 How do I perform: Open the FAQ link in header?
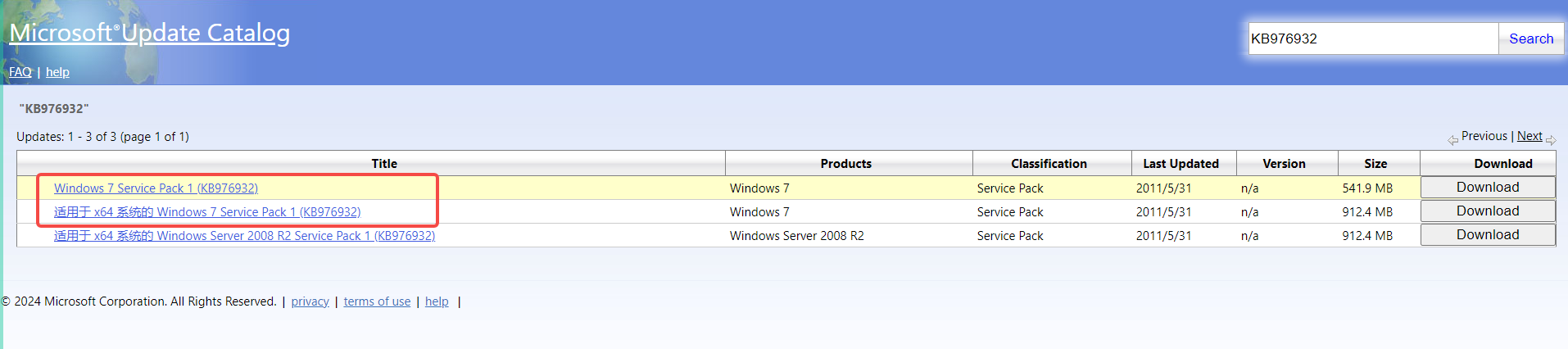click(x=20, y=72)
